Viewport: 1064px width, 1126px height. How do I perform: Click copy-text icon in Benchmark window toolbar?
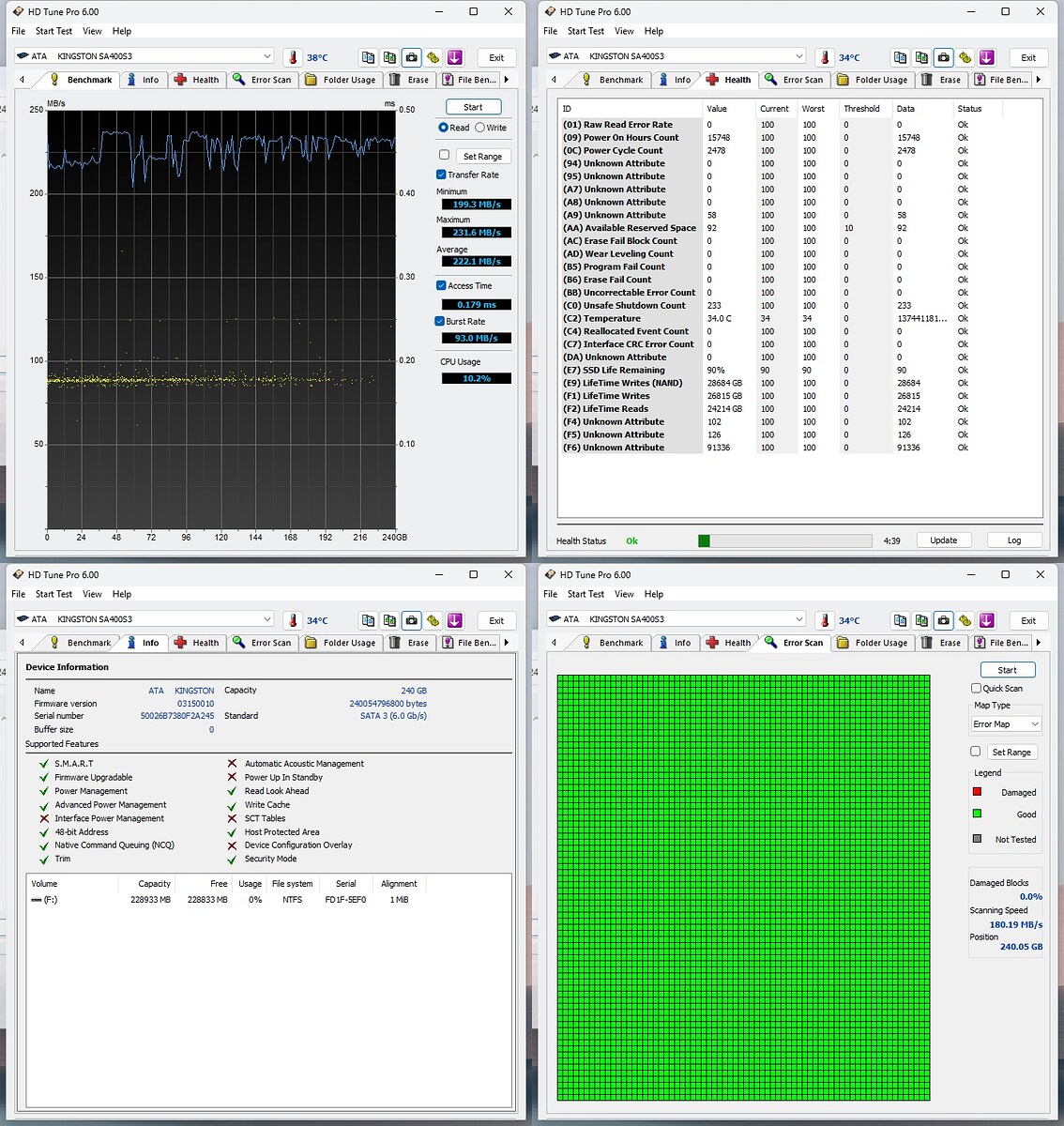(x=368, y=57)
